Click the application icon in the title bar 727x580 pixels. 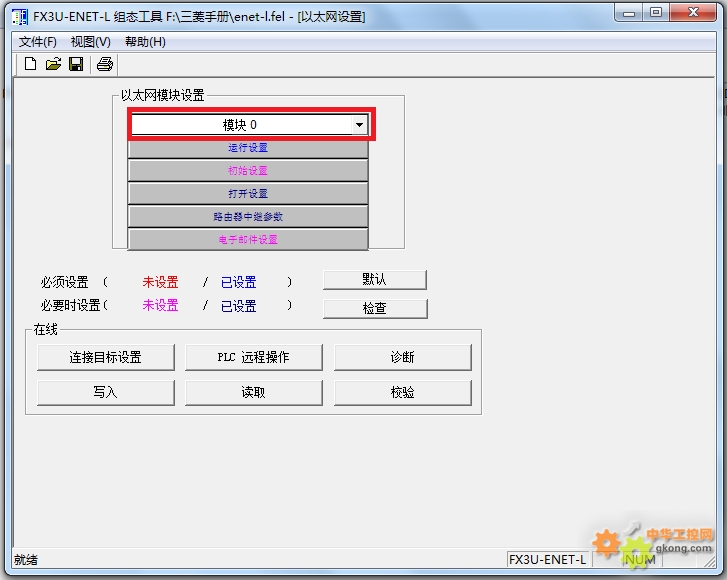click(20, 17)
